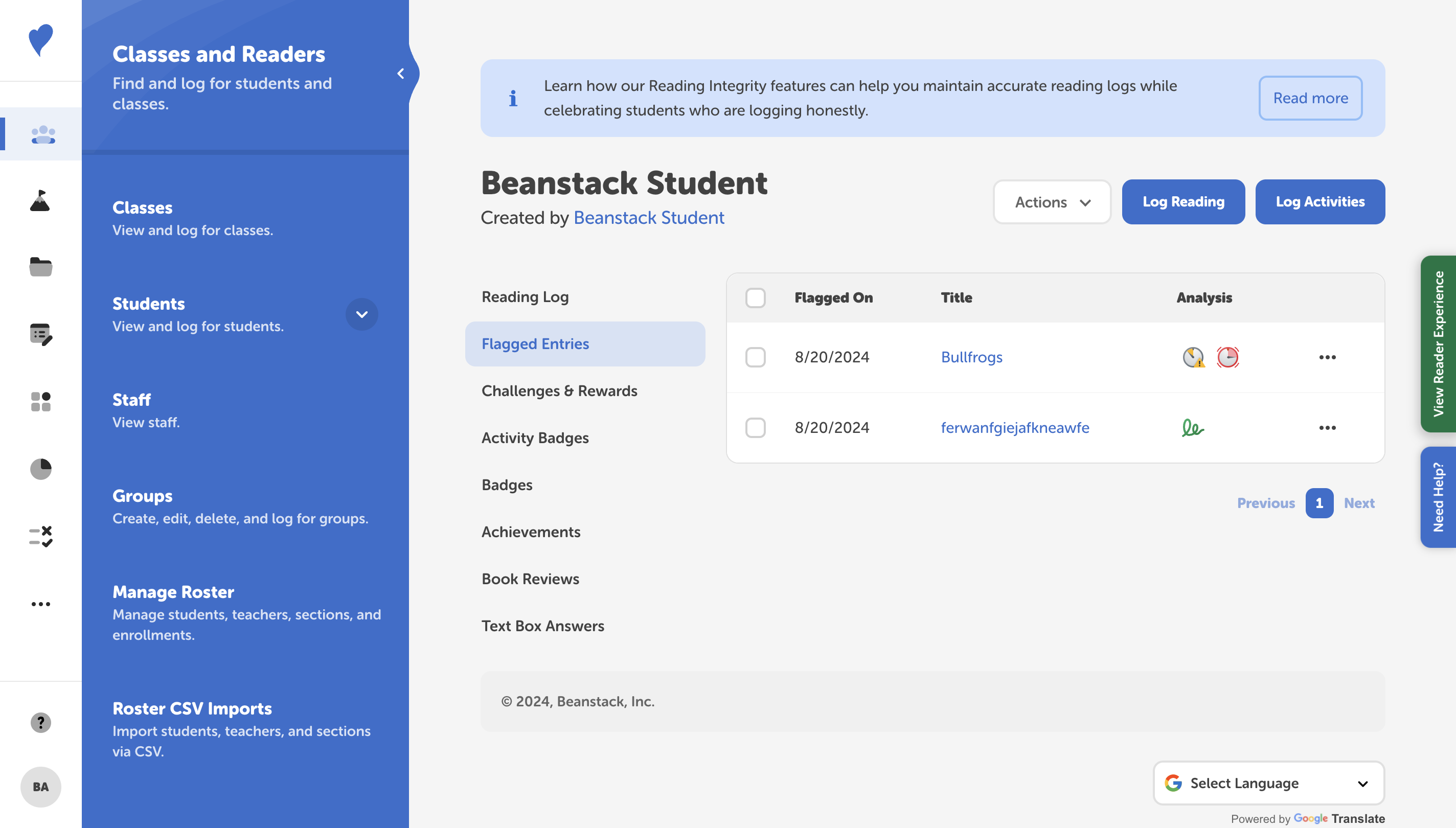
Task: Switch to the Reading Log tab
Action: pyautogui.click(x=525, y=296)
